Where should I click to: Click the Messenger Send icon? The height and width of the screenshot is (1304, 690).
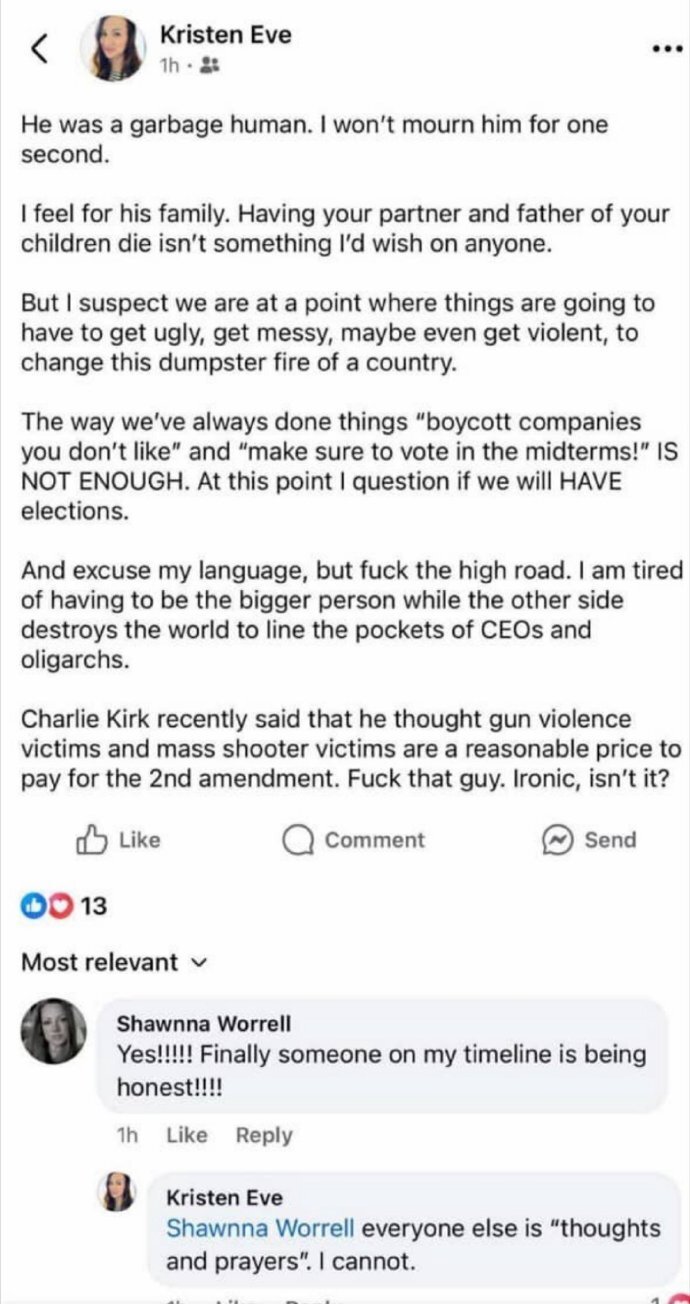pos(555,840)
